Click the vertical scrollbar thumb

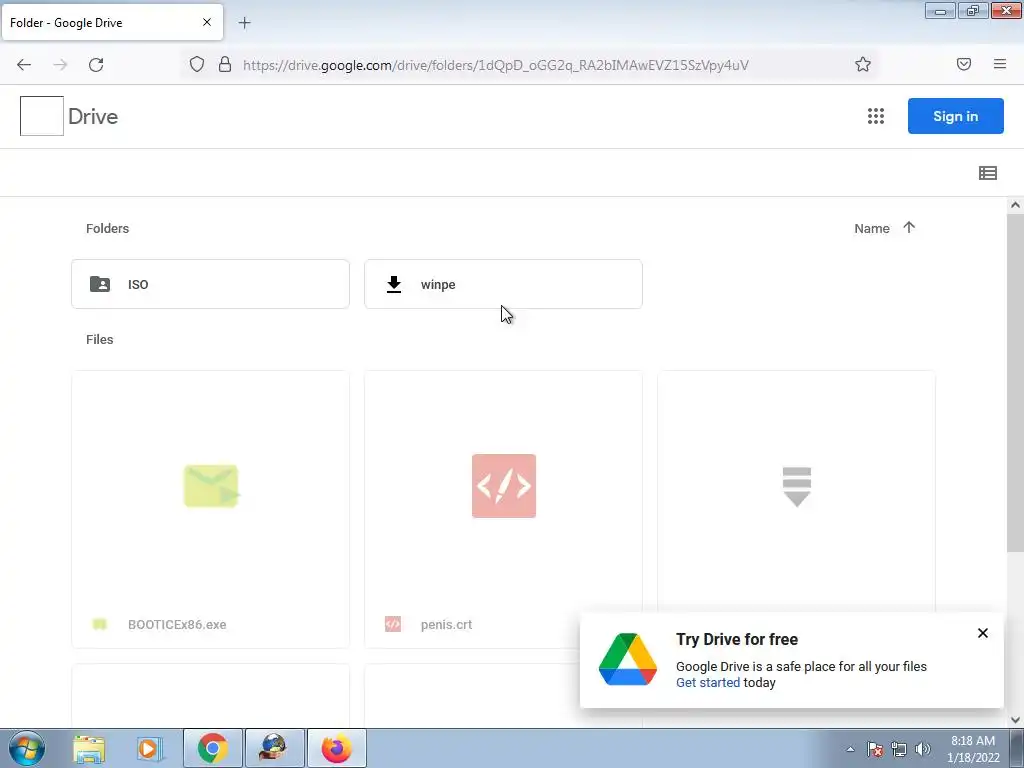(1015, 382)
